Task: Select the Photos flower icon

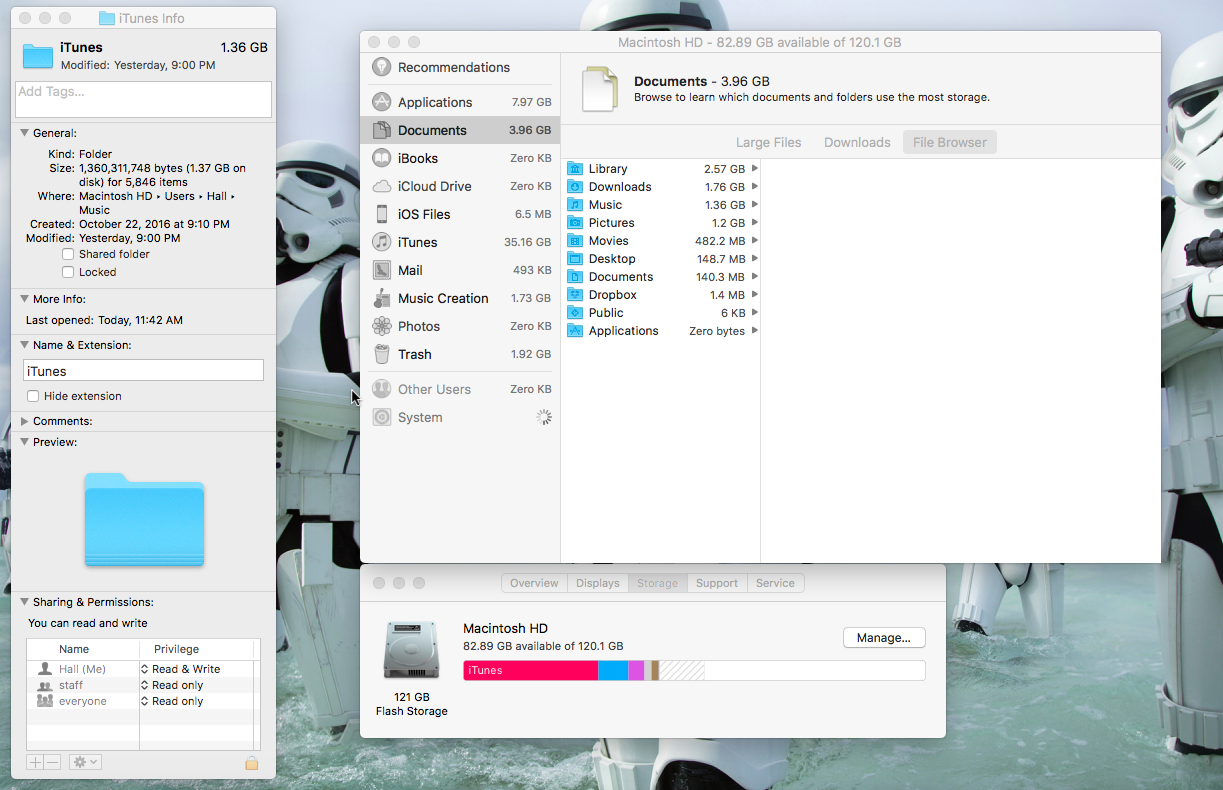Action: [x=381, y=326]
